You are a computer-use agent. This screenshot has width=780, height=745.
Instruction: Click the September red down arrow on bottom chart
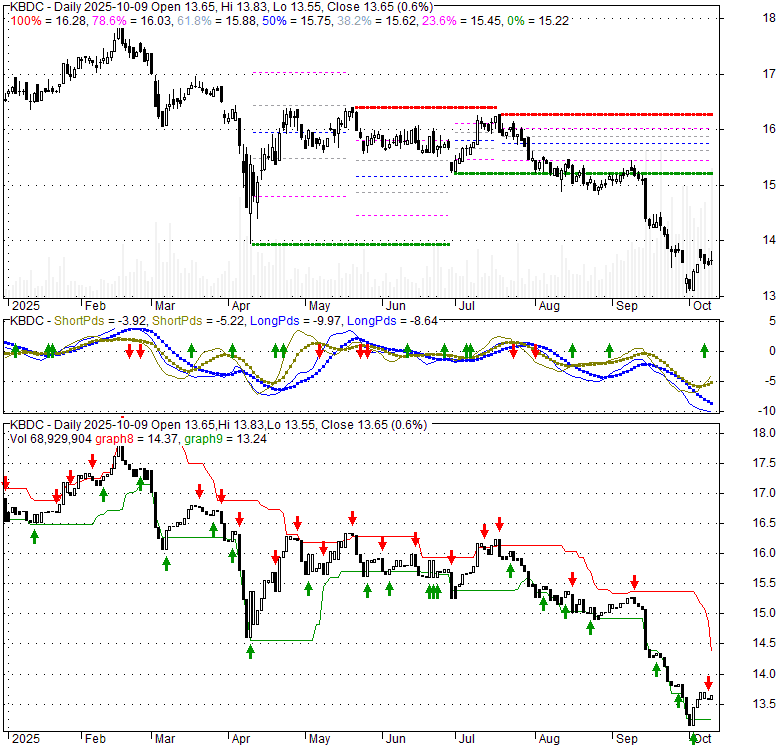[x=635, y=582]
